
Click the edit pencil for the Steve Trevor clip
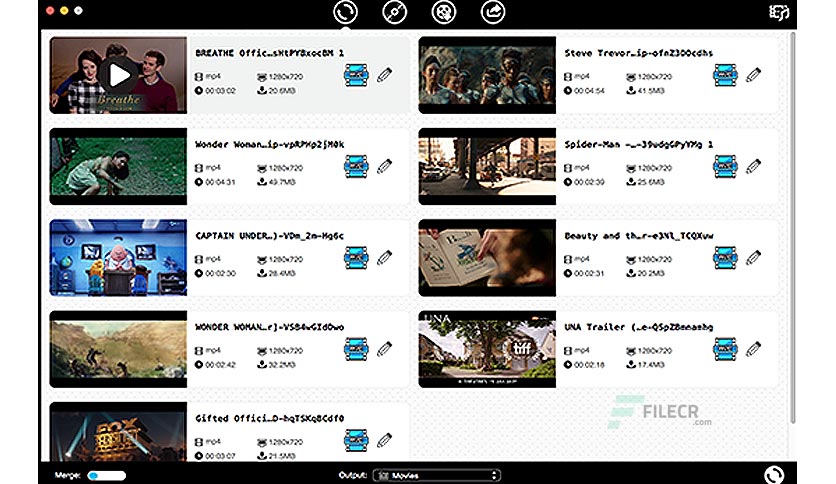click(x=753, y=75)
